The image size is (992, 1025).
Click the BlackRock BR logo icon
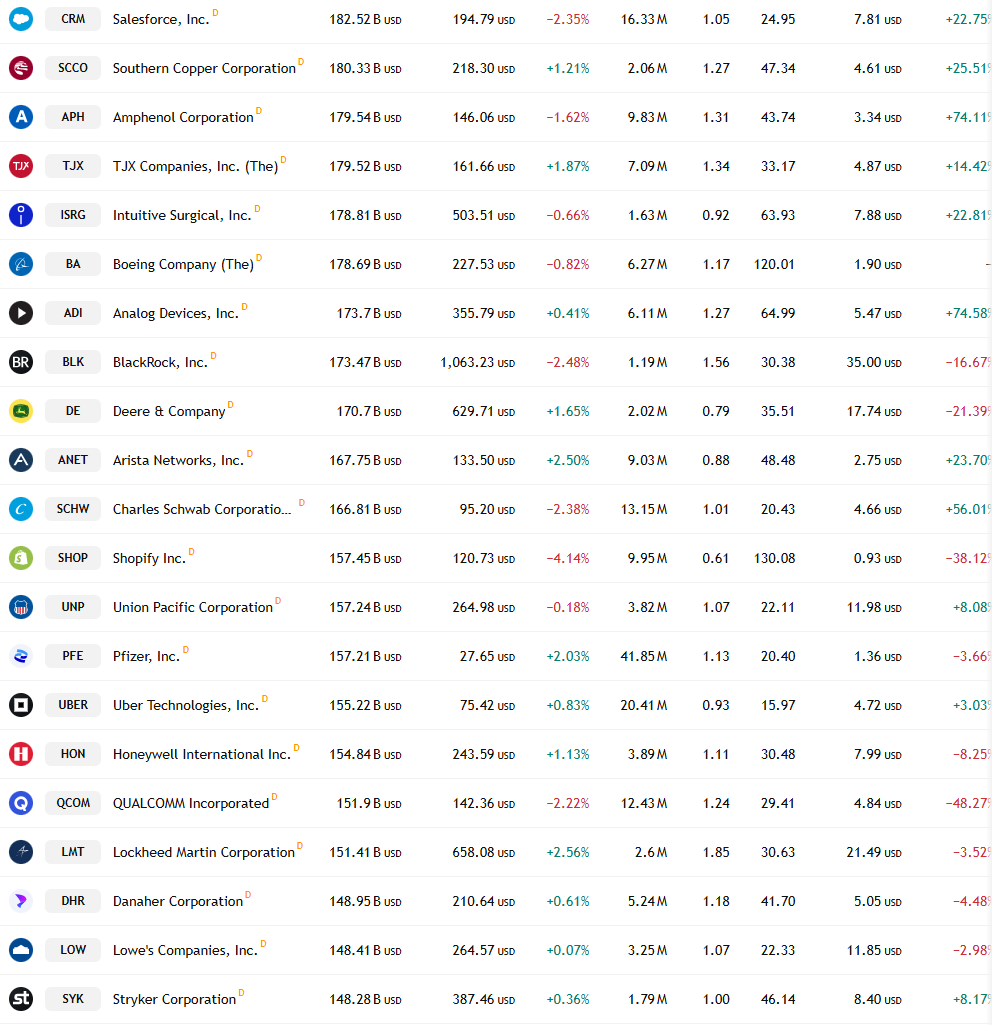(21, 362)
